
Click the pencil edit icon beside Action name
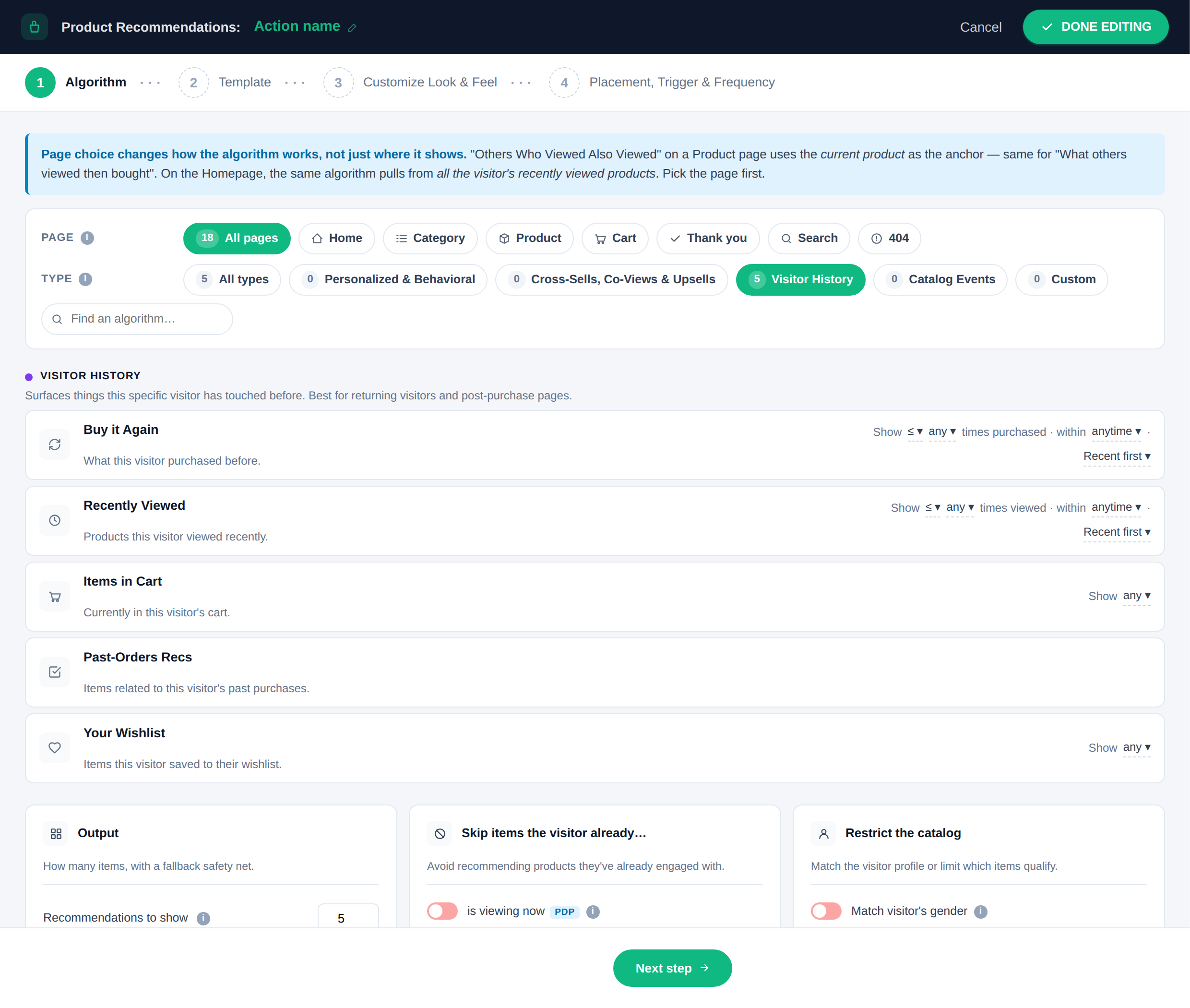[x=353, y=27]
